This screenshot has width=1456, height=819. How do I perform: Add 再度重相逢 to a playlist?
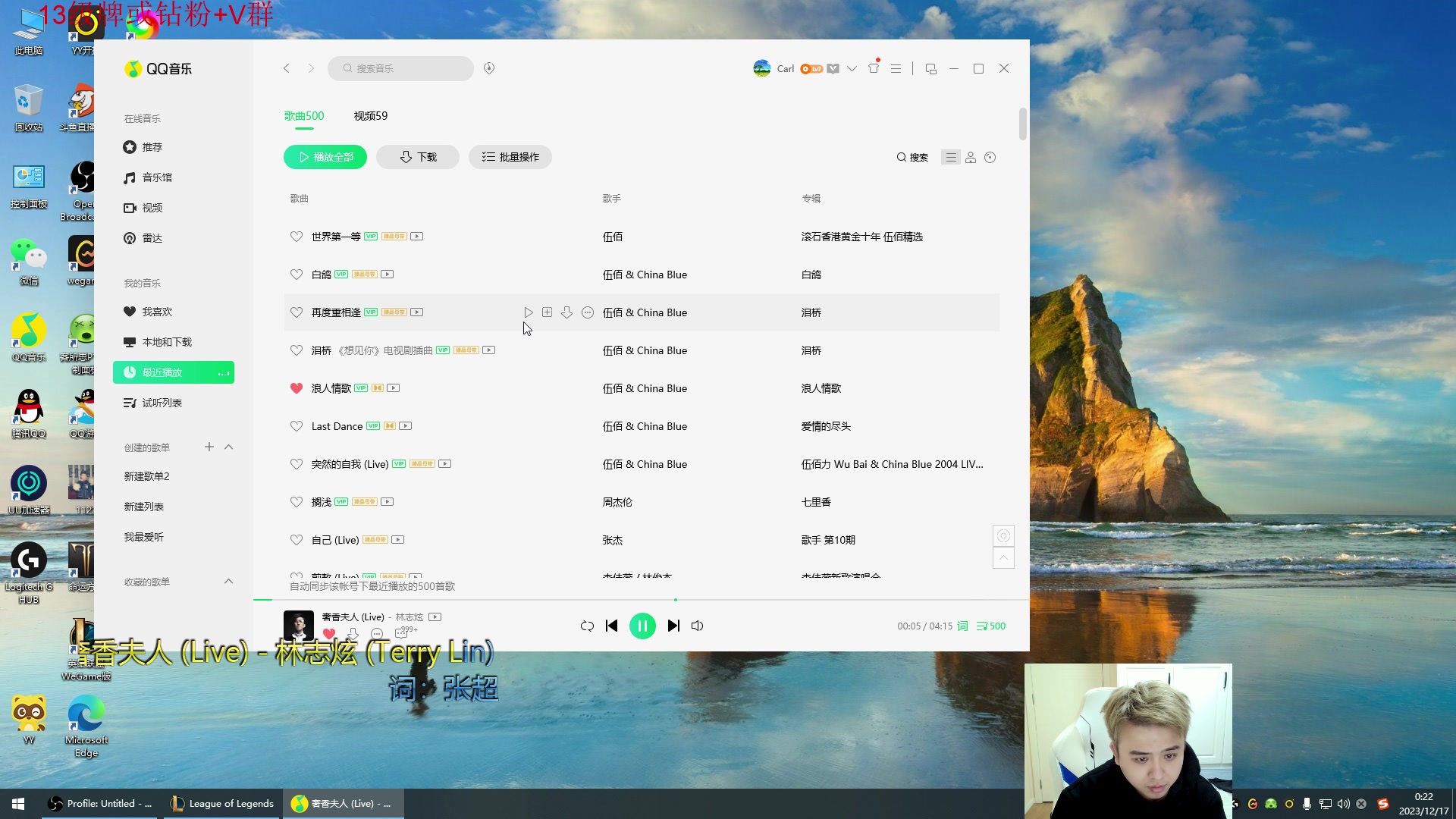tap(547, 312)
